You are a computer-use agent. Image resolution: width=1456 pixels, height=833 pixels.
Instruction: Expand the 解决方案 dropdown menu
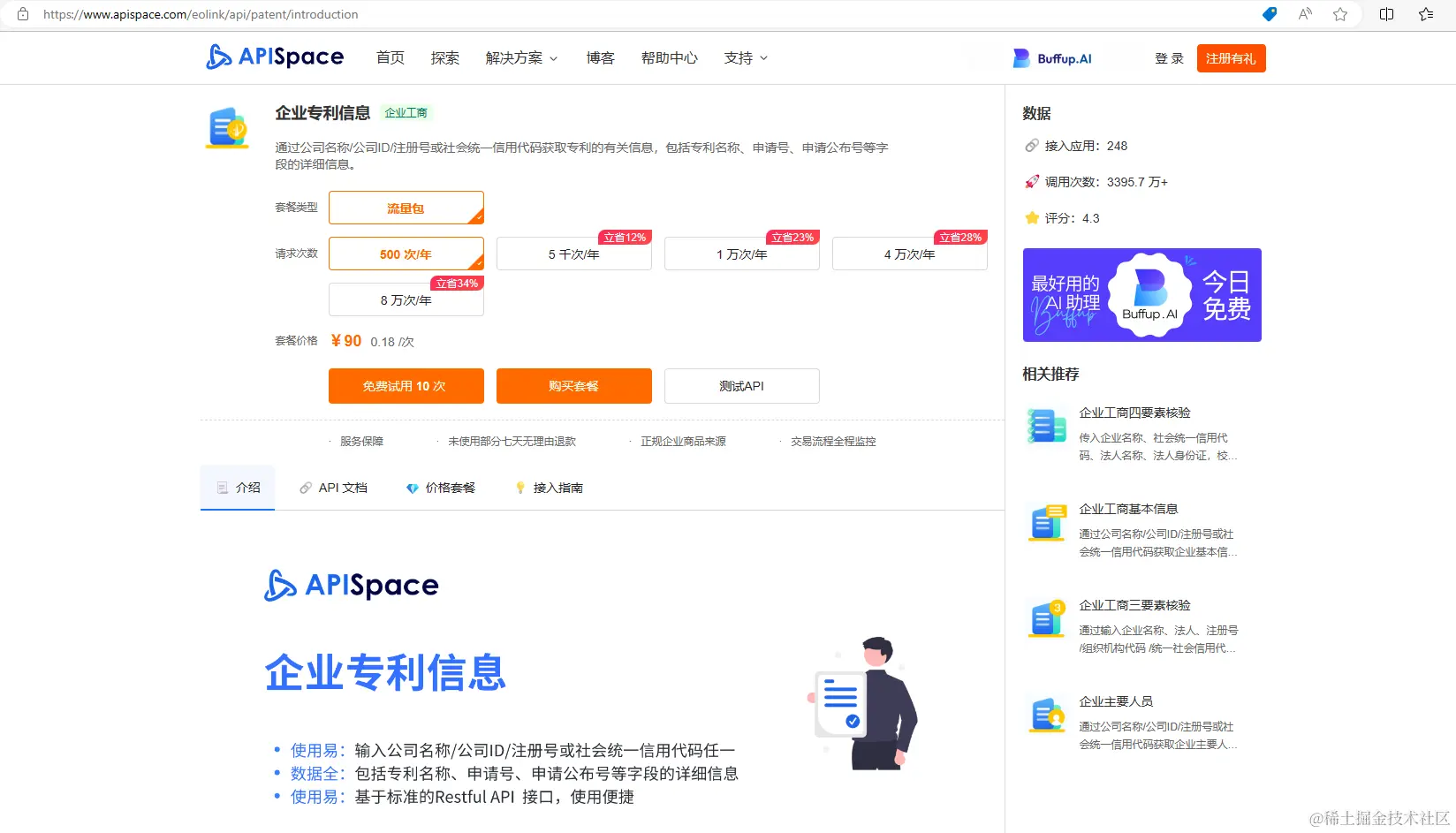pyautogui.click(x=521, y=58)
